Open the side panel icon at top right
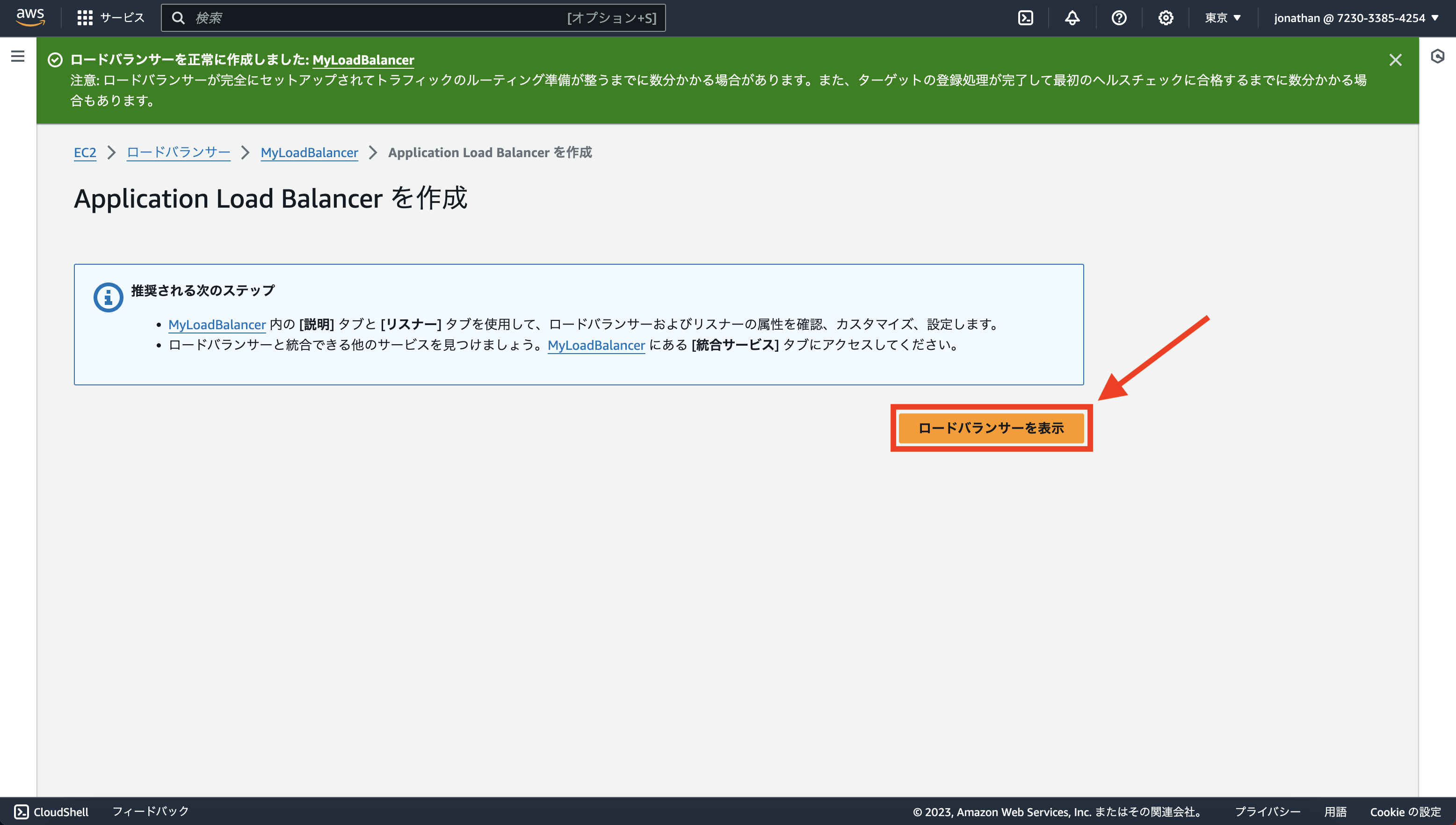 point(1440,56)
